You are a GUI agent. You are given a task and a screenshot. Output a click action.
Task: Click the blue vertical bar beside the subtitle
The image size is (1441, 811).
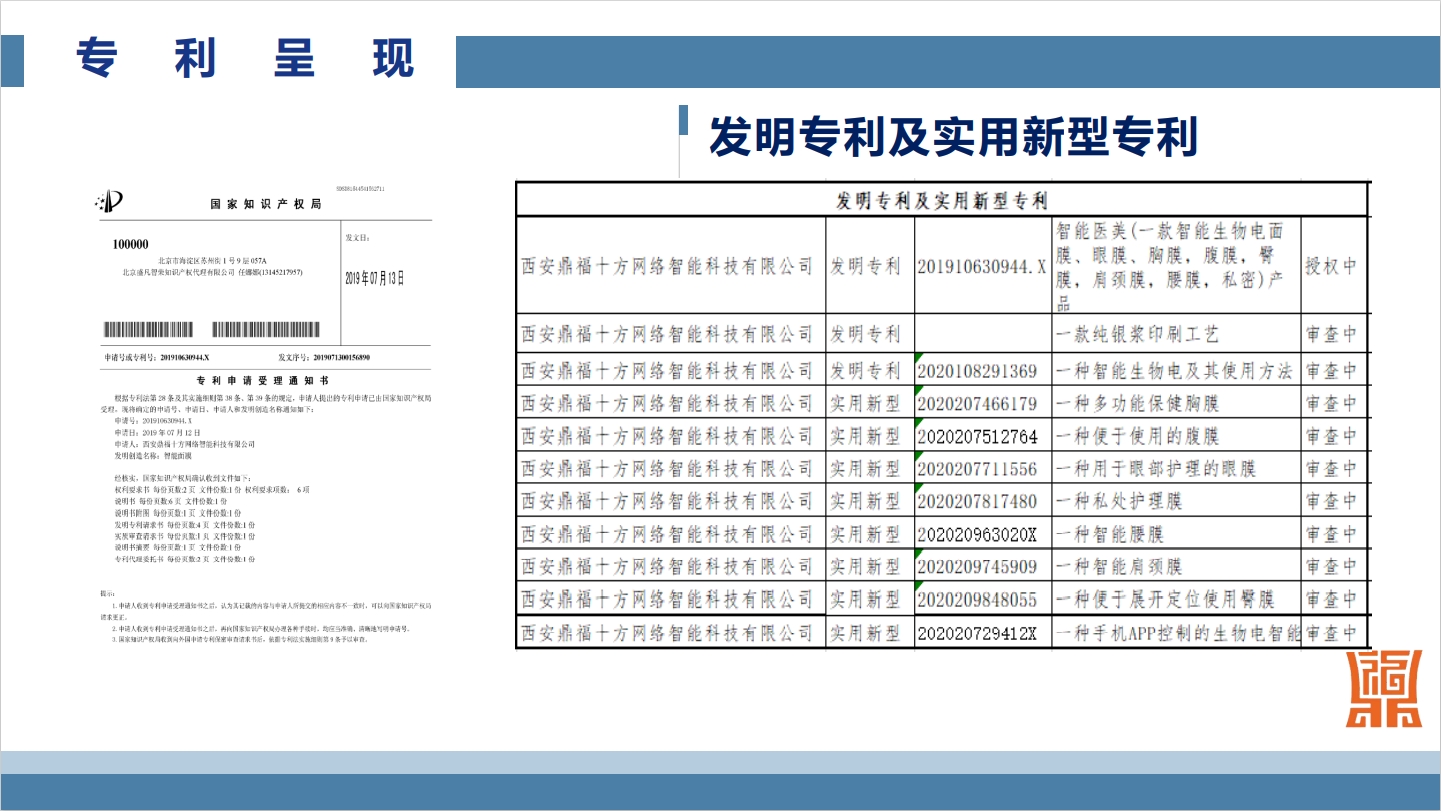click(683, 121)
